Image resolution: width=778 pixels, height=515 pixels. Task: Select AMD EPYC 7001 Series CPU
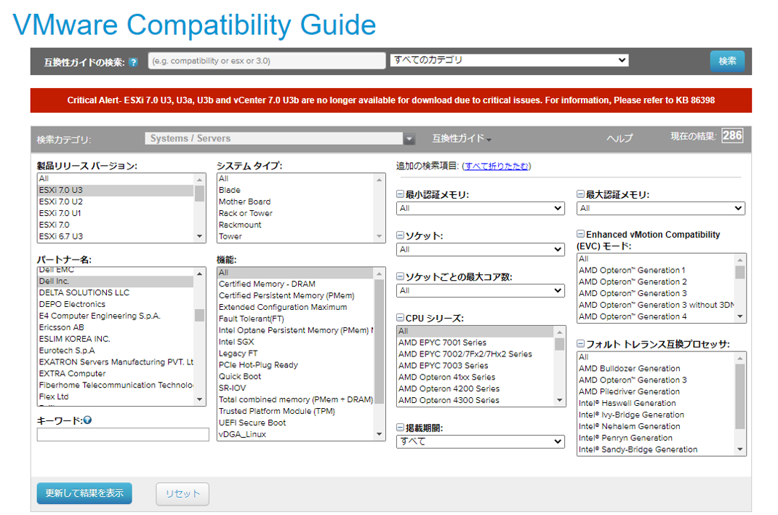coord(475,342)
